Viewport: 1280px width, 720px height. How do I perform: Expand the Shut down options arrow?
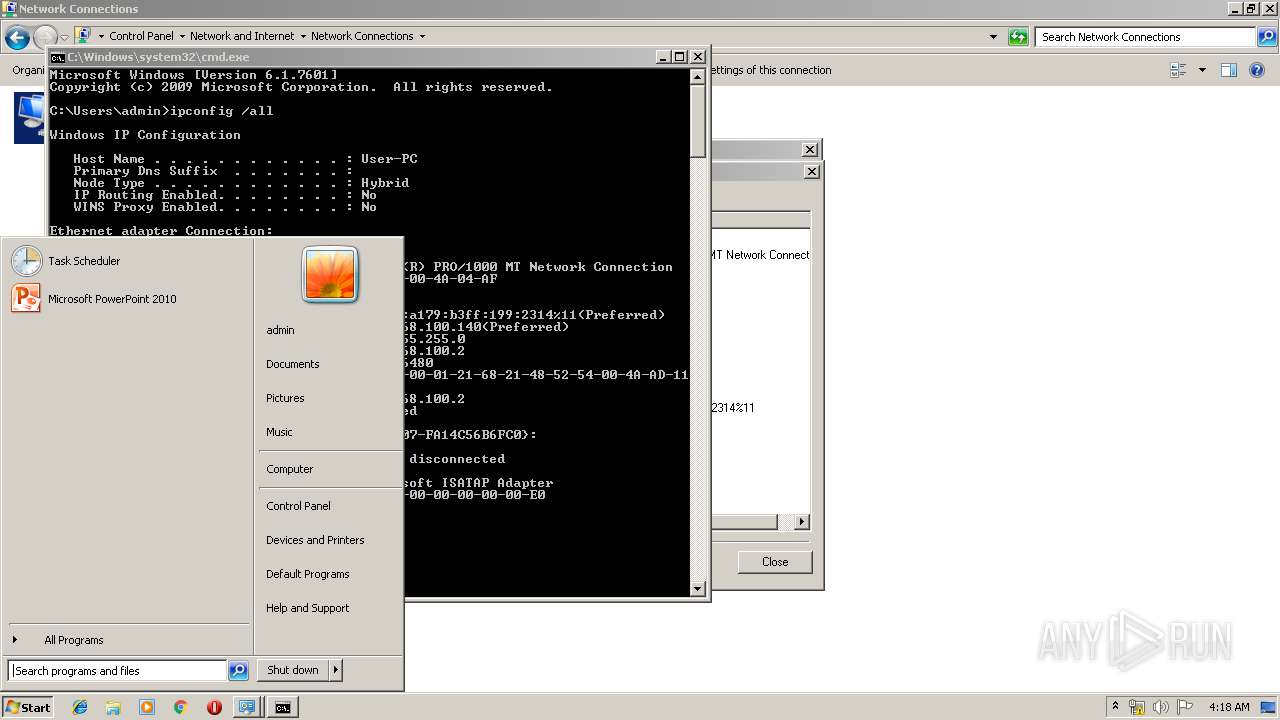(336, 670)
